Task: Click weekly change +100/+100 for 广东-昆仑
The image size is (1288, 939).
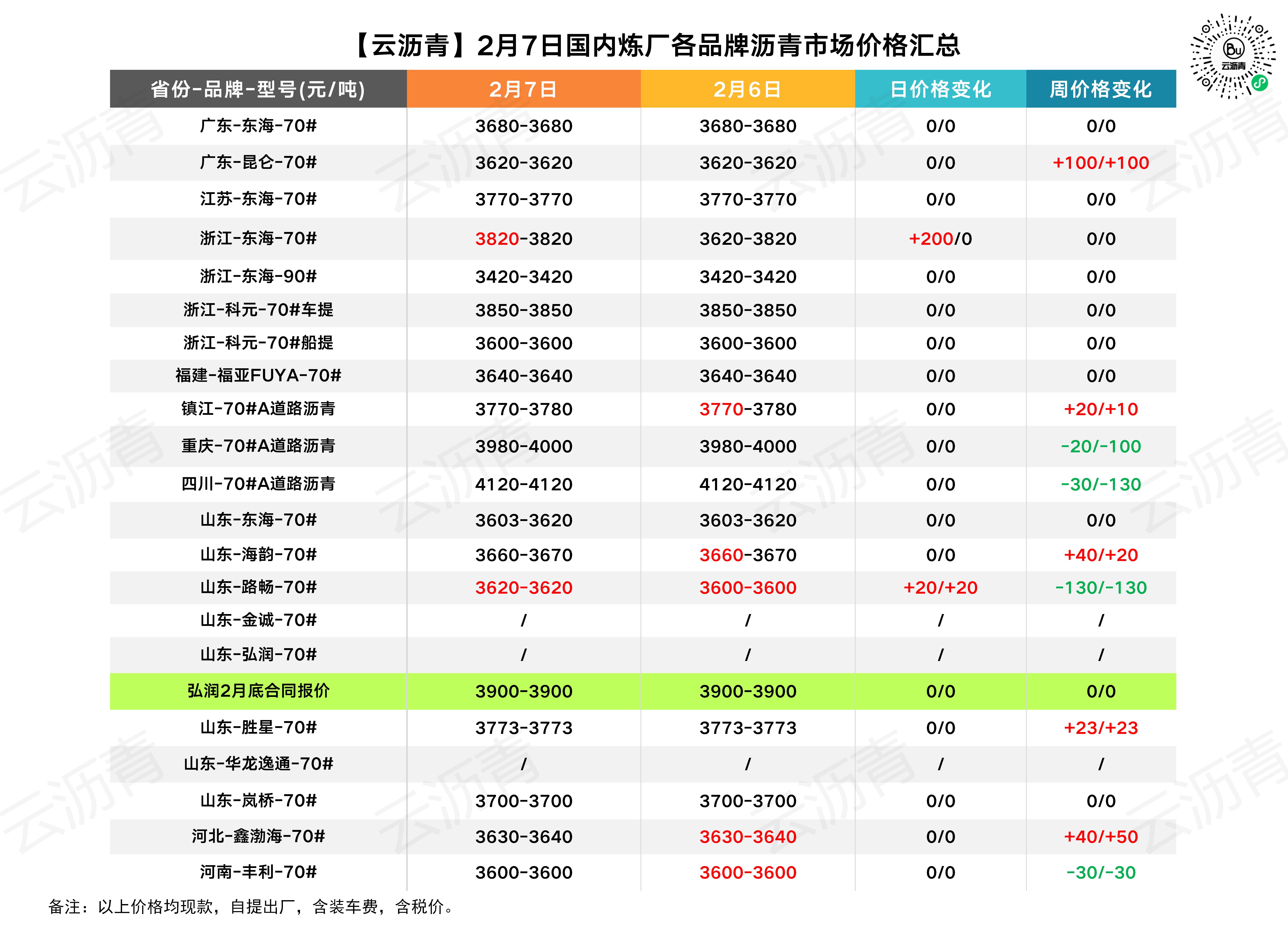Action: pos(1101,163)
